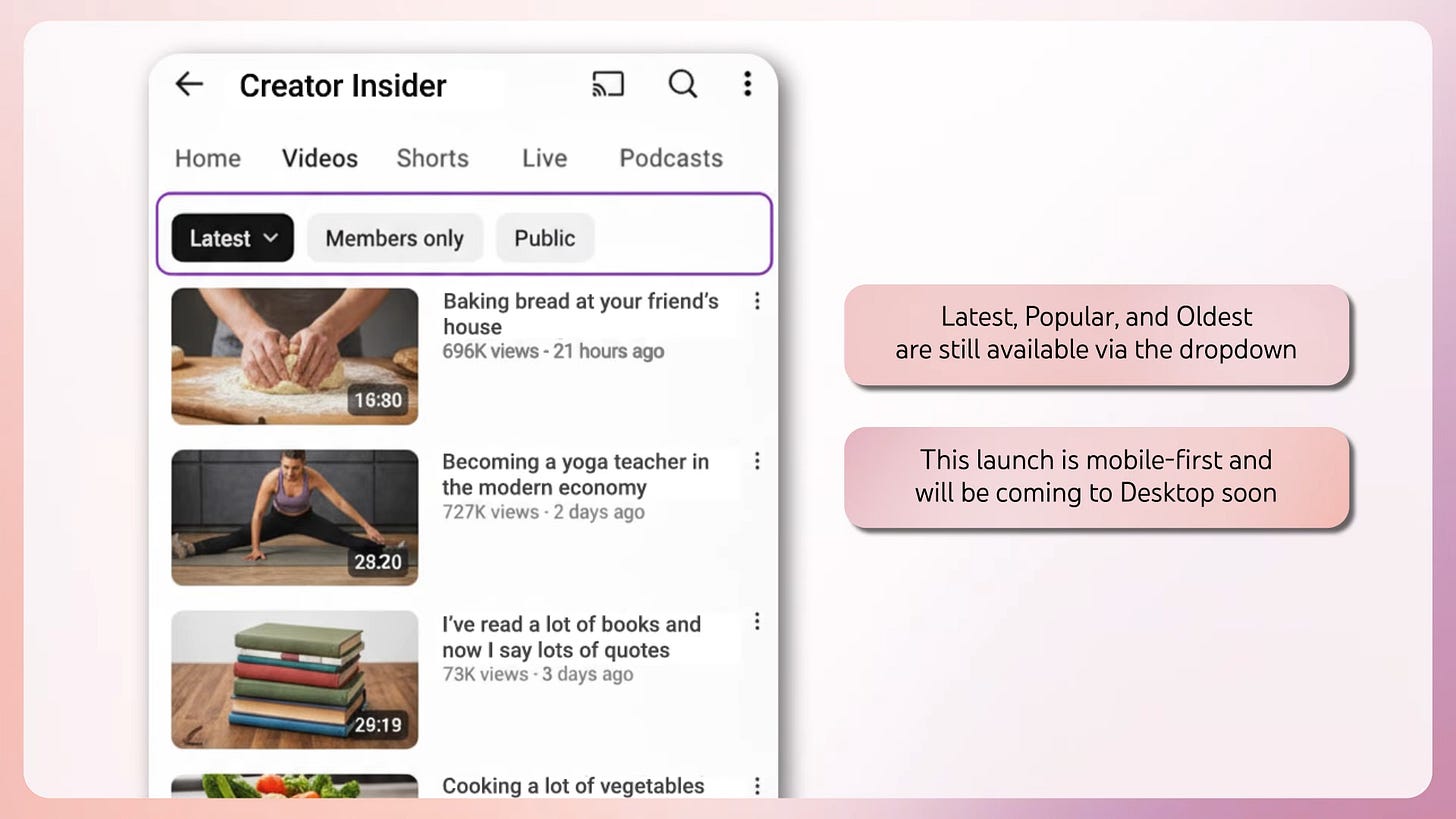1456x819 pixels.
Task: Open title 'Cooking a lot of vegetables'
Action: point(573,786)
